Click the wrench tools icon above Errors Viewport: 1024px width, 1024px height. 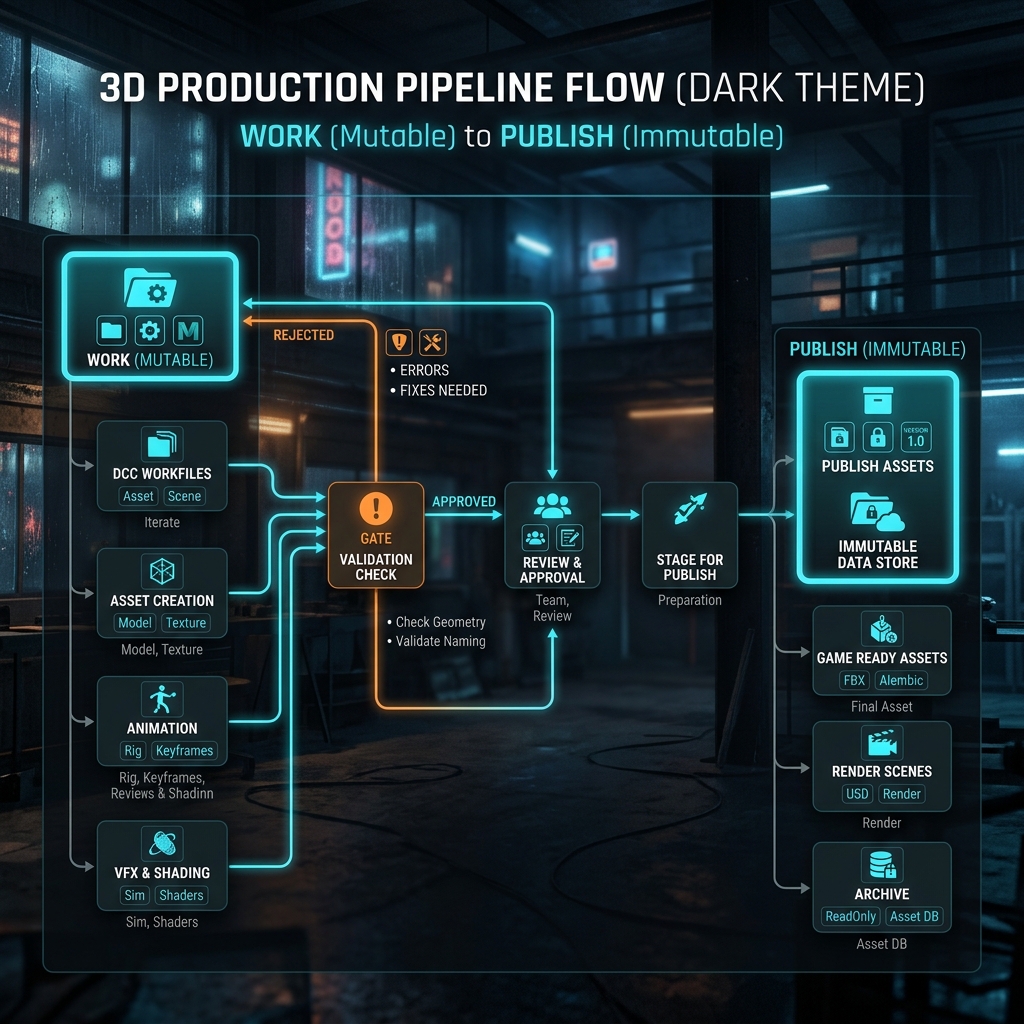pyautogui.click(x=432, y=342)
